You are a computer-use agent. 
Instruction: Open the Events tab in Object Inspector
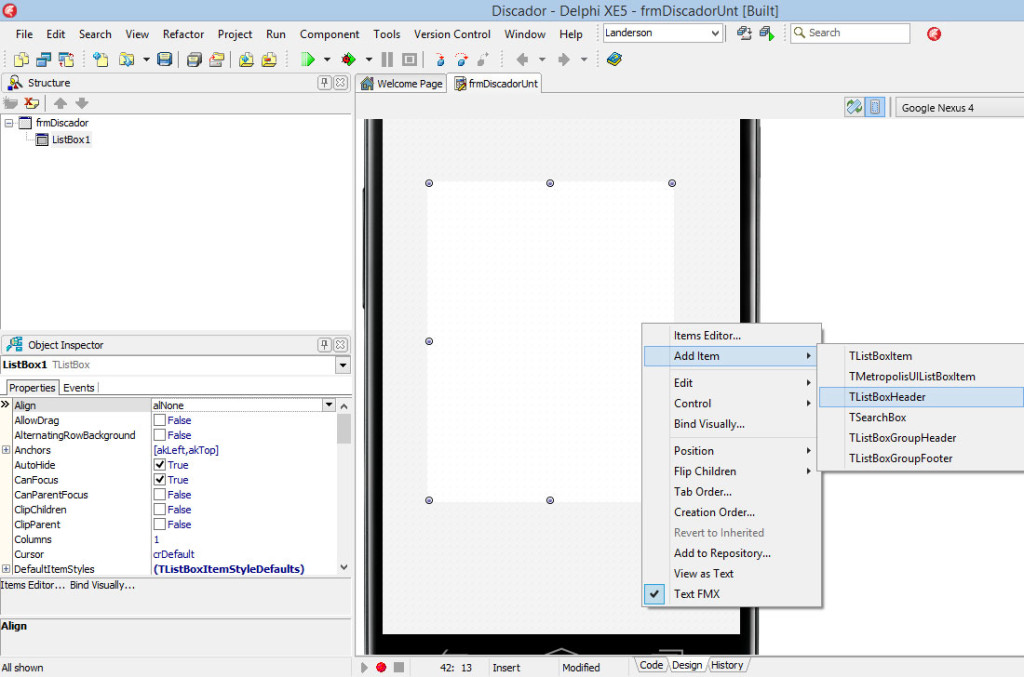78,388
